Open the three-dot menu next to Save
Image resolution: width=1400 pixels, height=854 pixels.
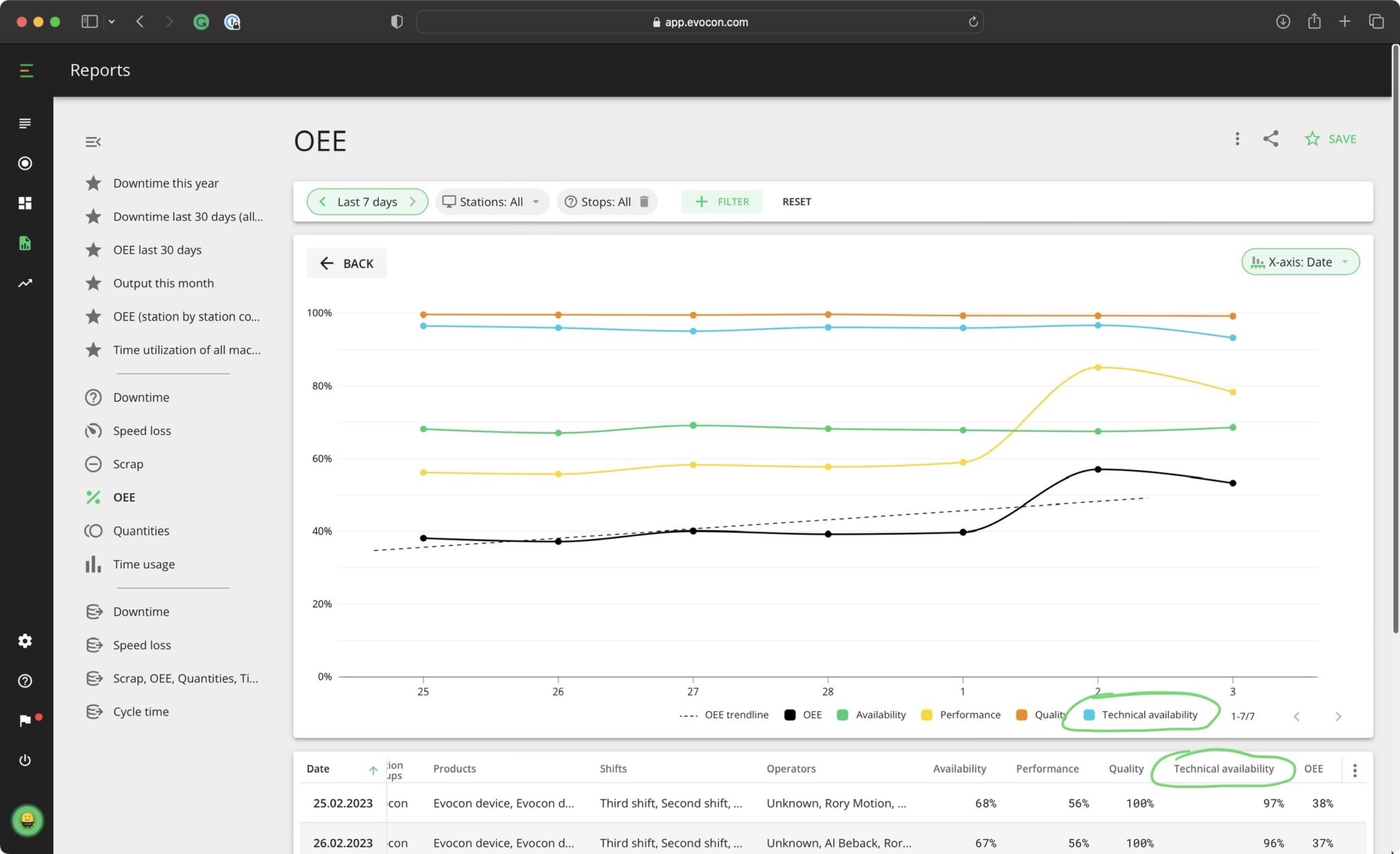[x=1237, y=138]
